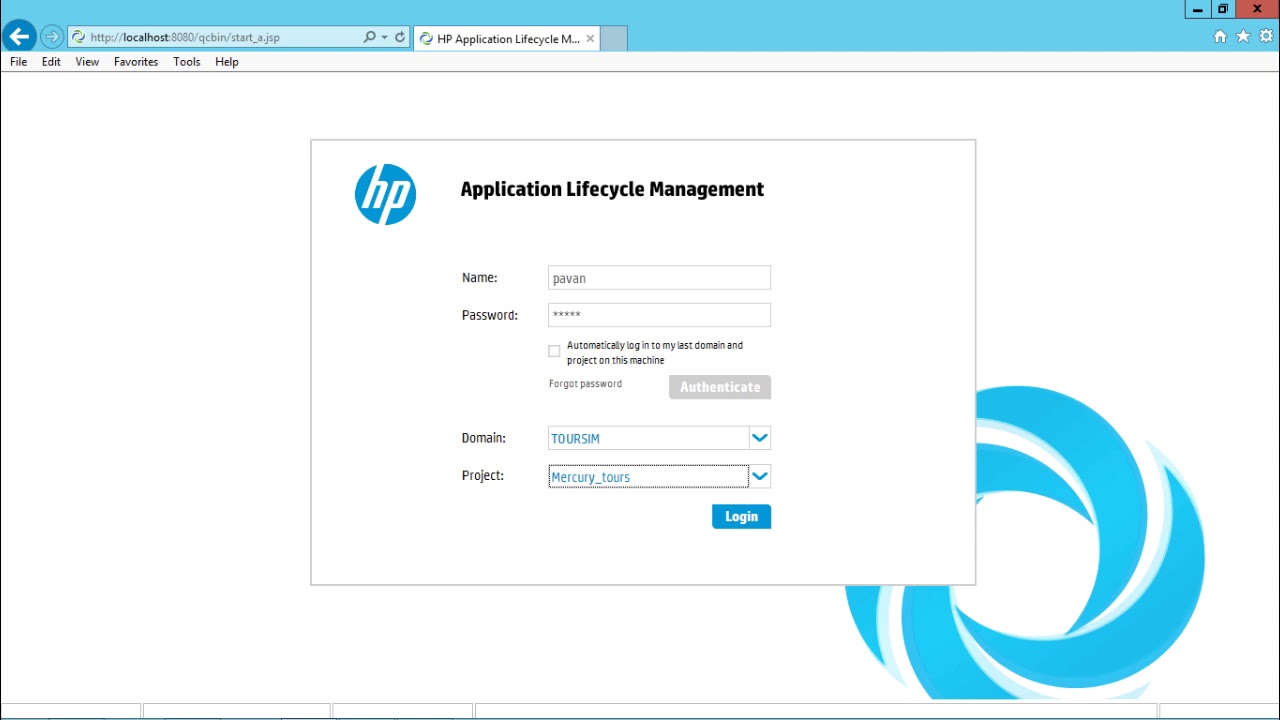Viewport: 1280px width, 720px height.
Task: Open the Help menu
Action: (227, 62)
